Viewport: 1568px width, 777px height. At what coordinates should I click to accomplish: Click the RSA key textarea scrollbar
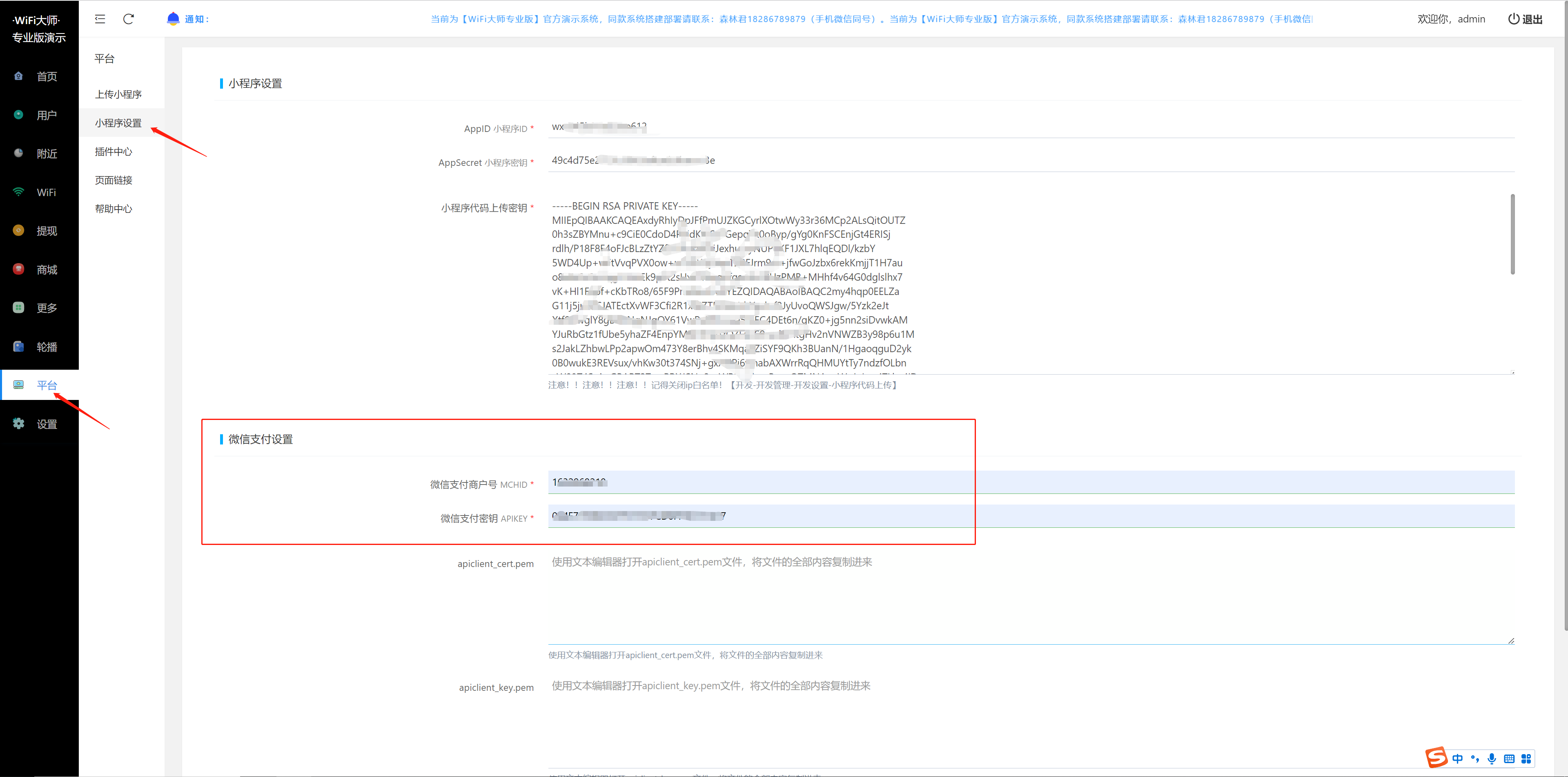tap(1512, 234)
